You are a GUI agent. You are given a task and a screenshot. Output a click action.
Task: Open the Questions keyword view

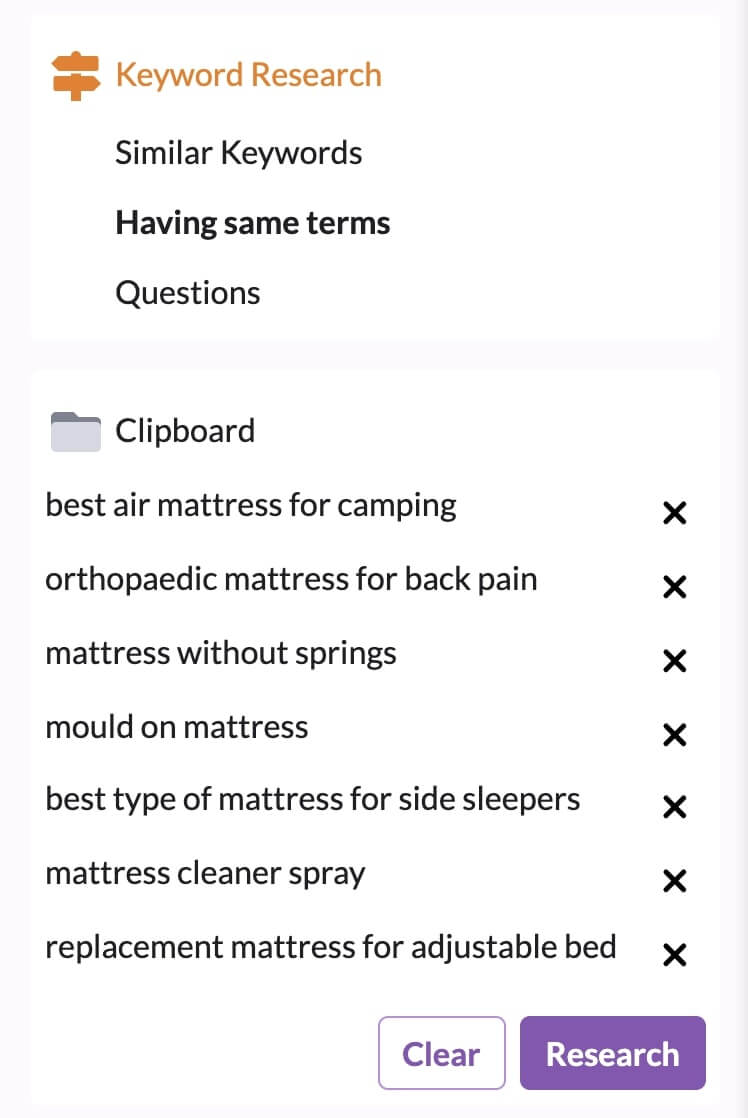click(x=187, y=292)
